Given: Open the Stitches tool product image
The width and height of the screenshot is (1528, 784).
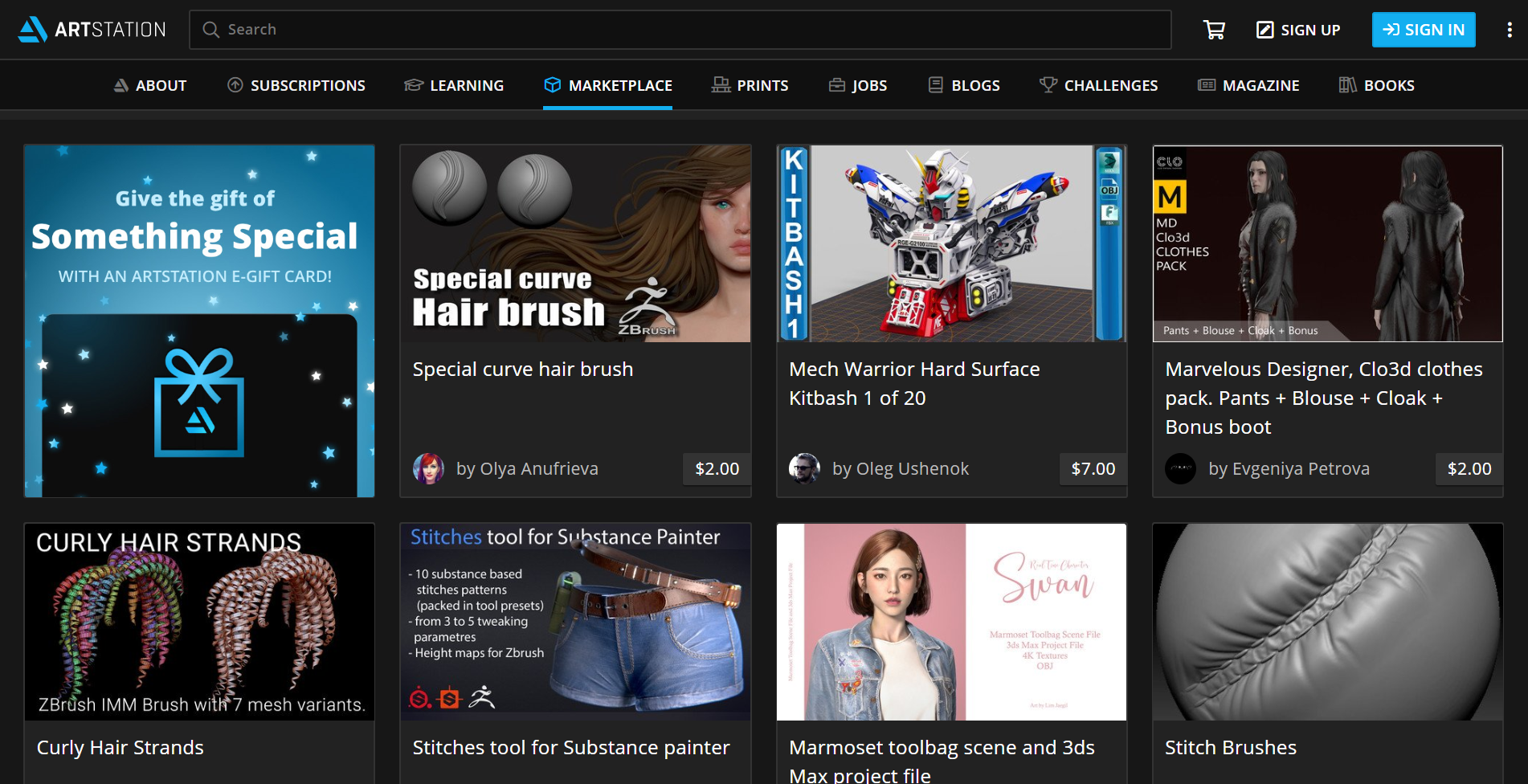Looking at the screenshot, I should coord(575,622).
